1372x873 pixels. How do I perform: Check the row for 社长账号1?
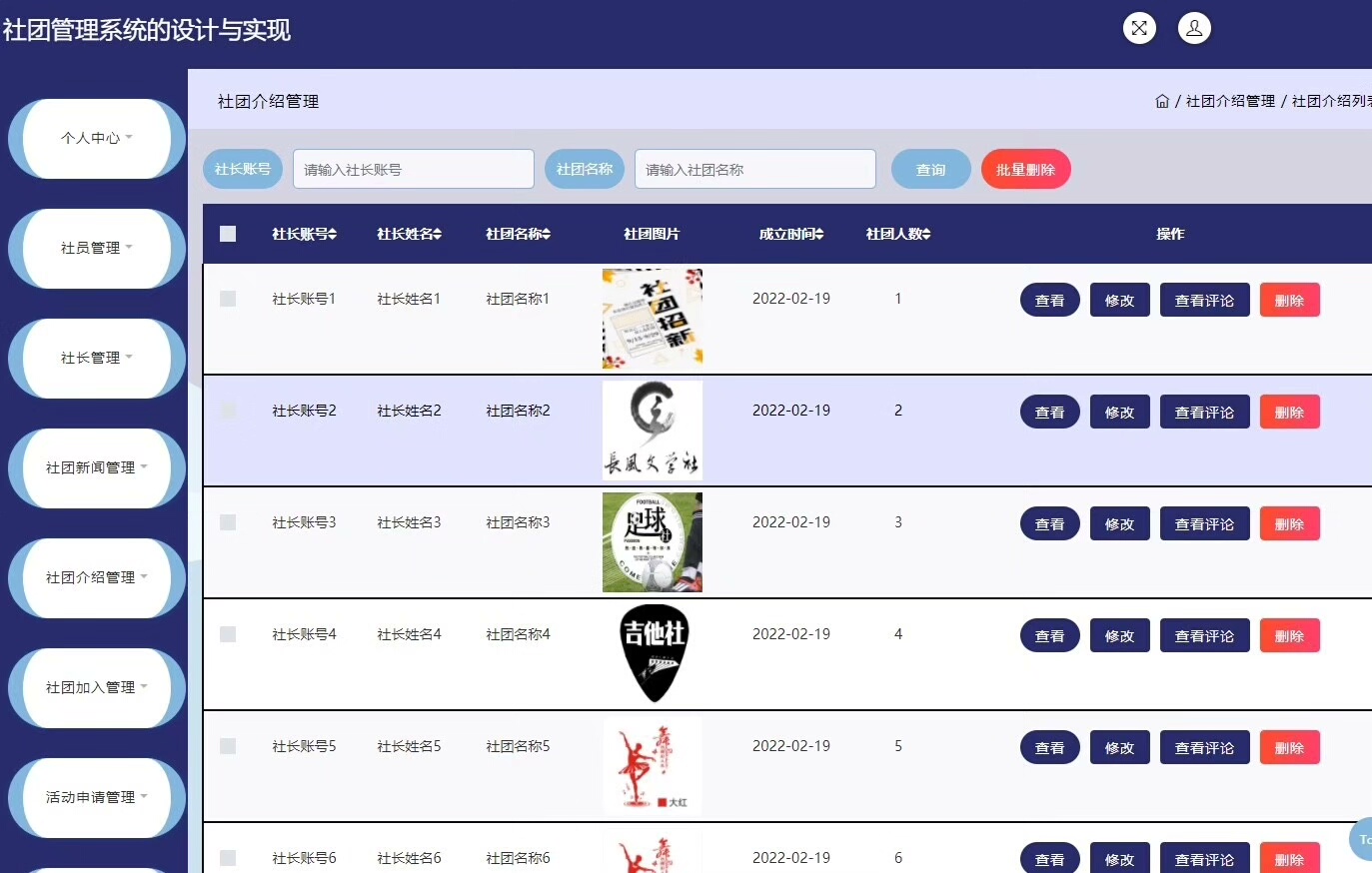tap(228, 299)
